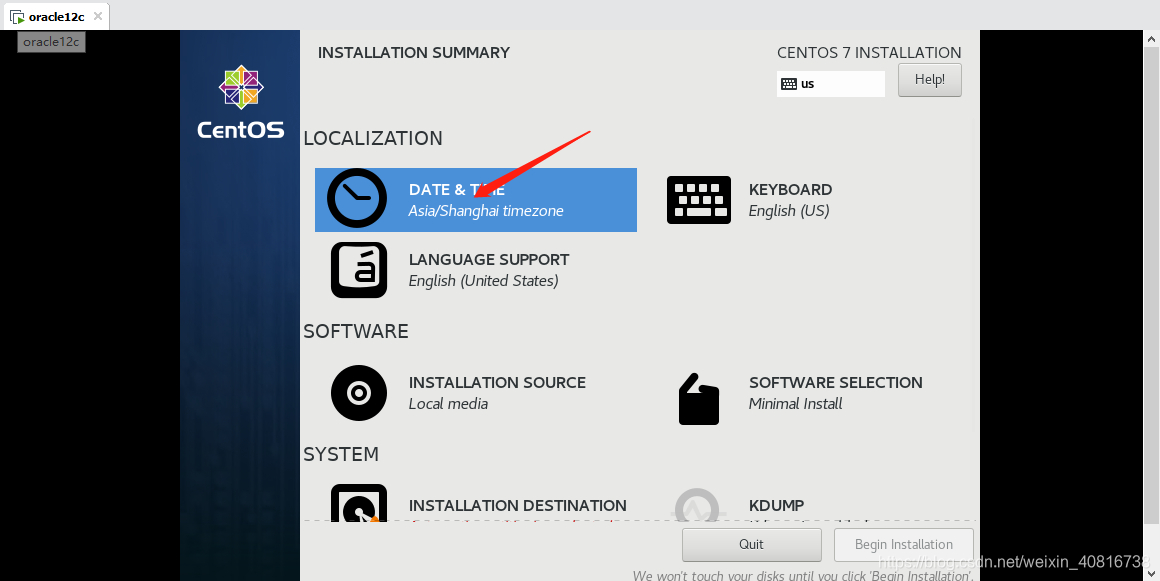Click the KDUMP label

point(776,506)
